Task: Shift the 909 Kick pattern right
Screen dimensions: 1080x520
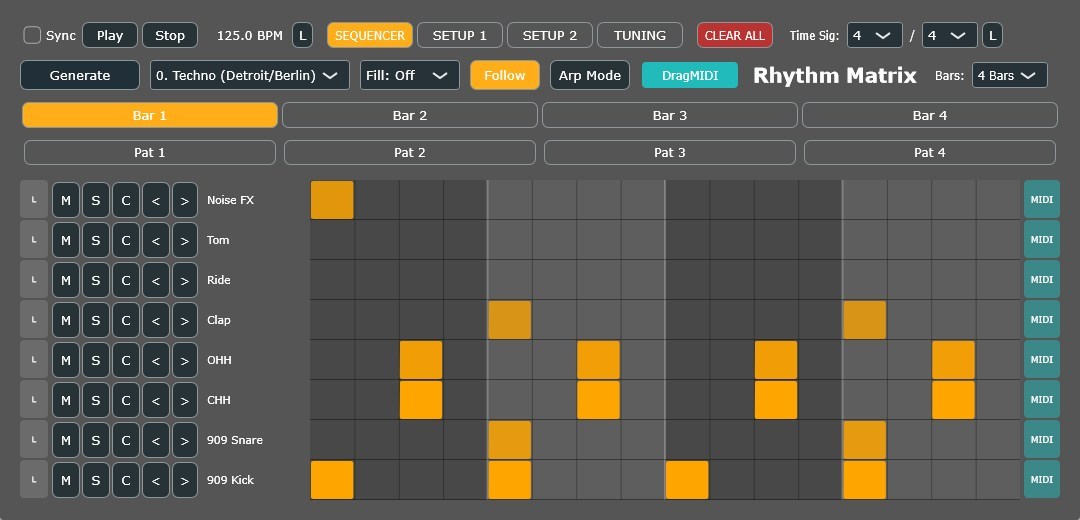Action: [185, 480]
